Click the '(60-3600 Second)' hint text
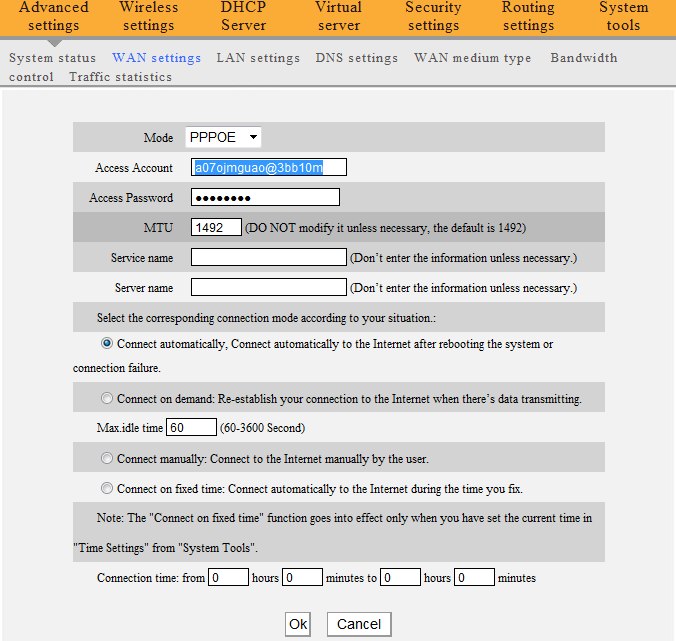676x641 pixels. 263,428
